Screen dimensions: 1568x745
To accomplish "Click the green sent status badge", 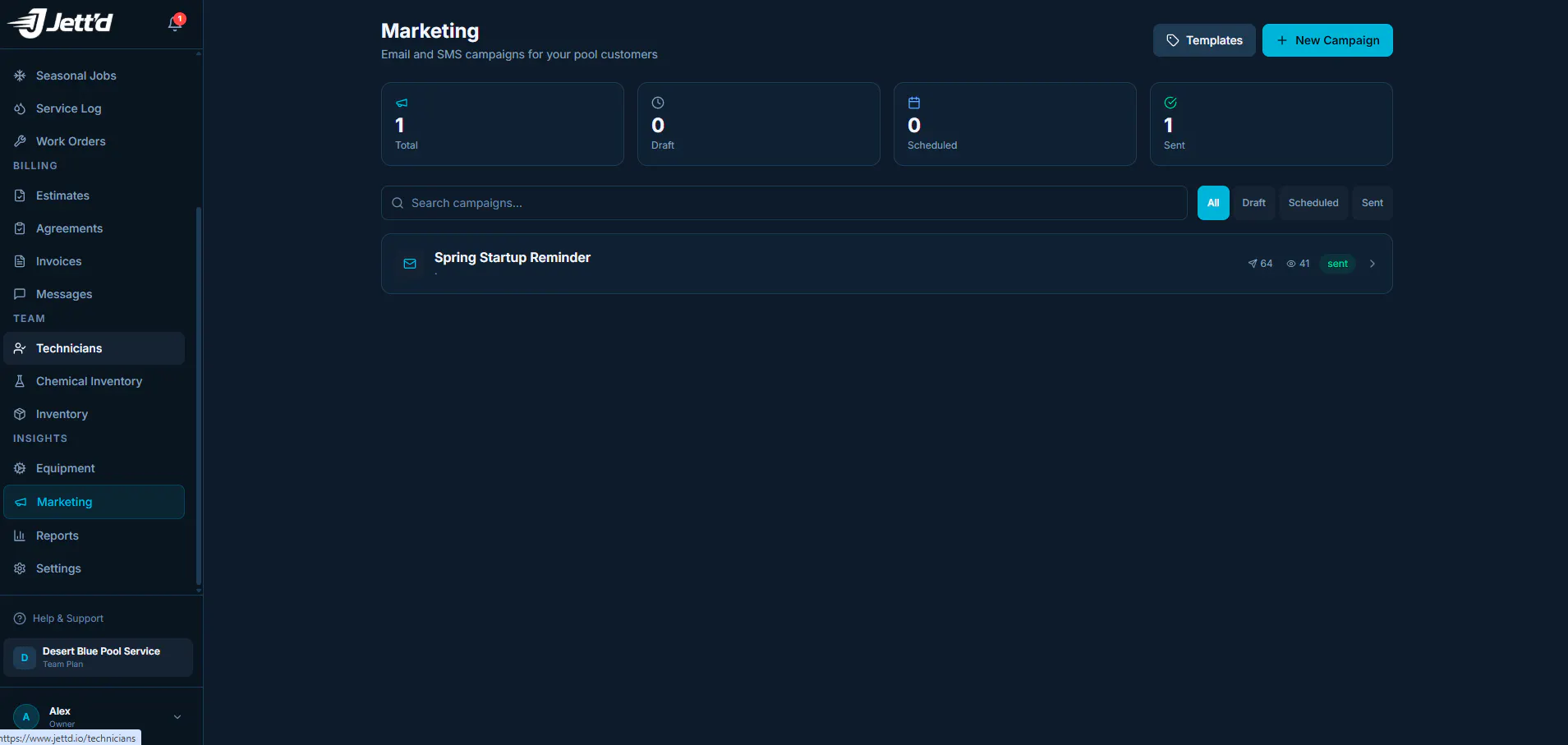I will [x=1337, y=264].
